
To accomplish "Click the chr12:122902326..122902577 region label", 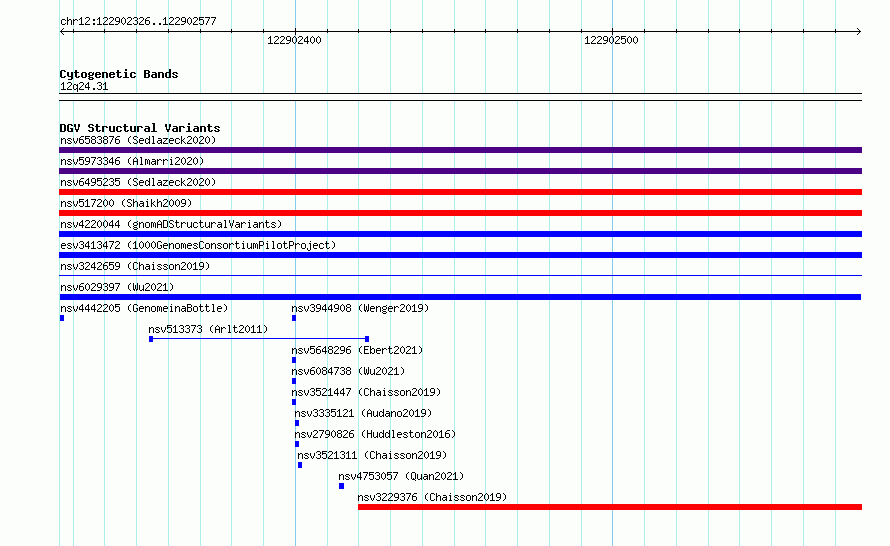I will 138,22.
